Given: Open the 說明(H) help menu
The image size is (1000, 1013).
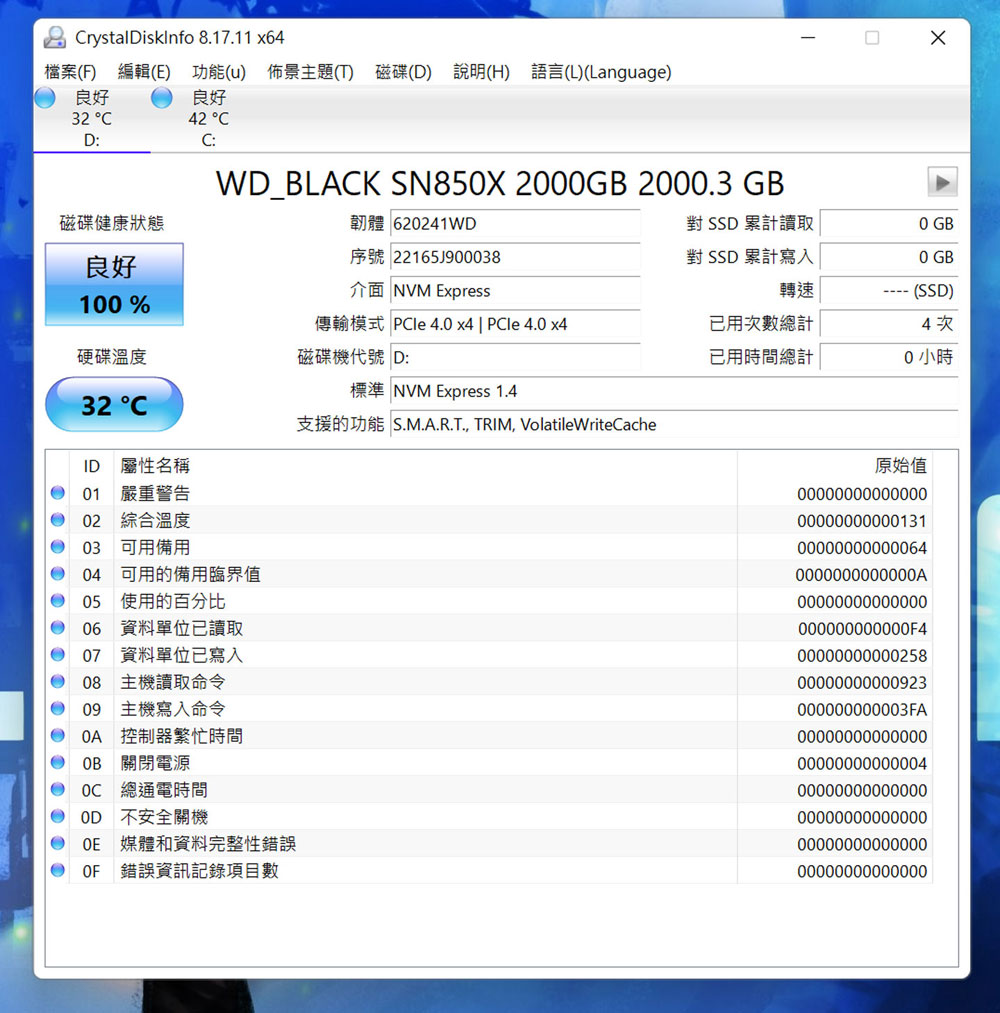Looking at the screenshot, I should [x=481, y=72].
